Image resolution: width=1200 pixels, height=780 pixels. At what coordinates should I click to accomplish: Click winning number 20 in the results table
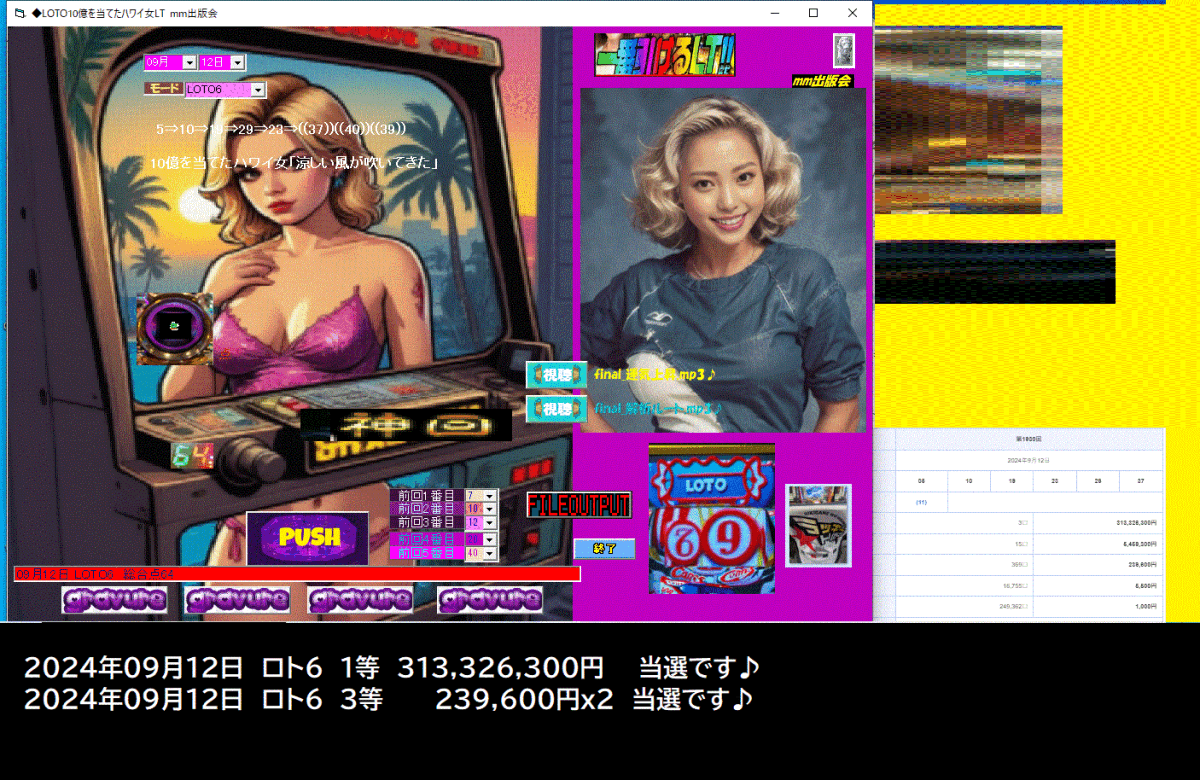point(1054,481)
